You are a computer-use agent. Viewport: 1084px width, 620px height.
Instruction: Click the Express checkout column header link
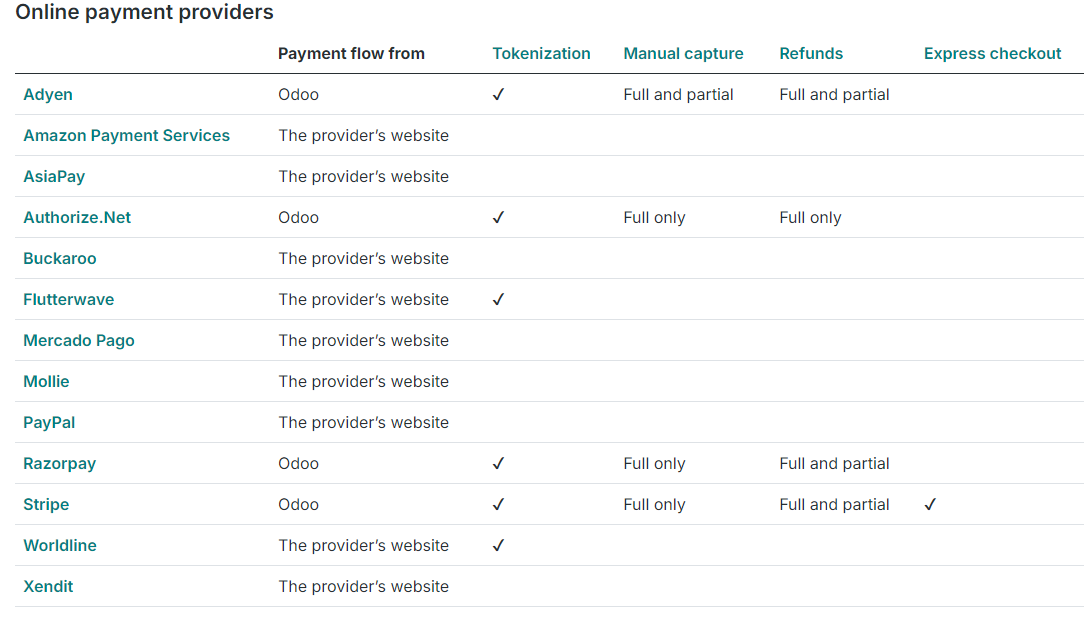(992, 54)
